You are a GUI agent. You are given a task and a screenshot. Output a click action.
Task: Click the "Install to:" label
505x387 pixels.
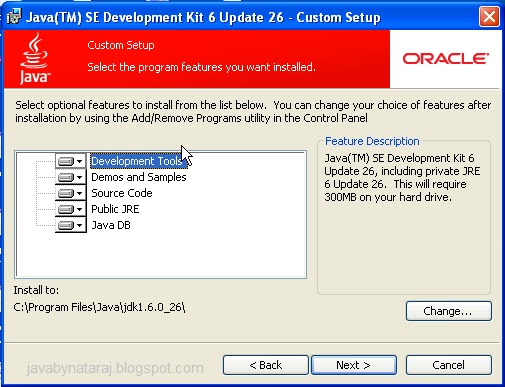(x=36, y=290)
